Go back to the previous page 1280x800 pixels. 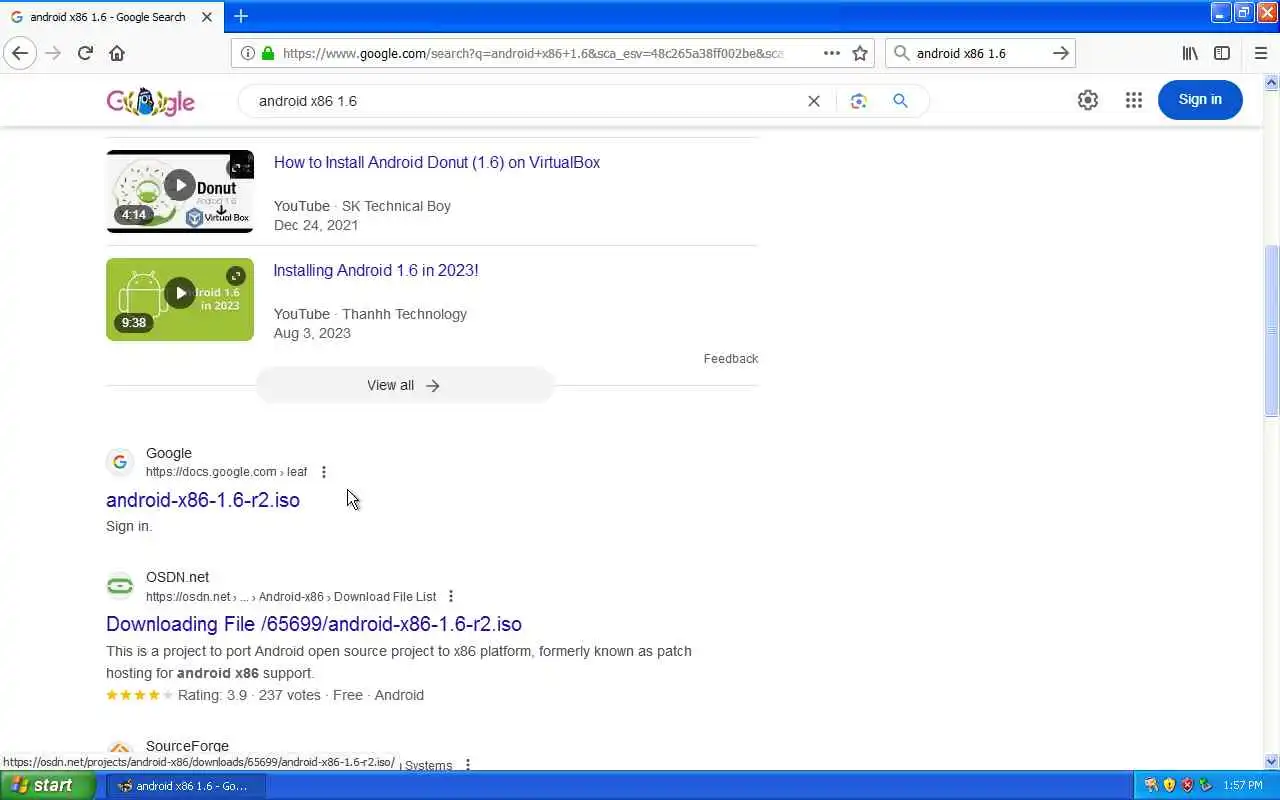[x=20, y=53]
